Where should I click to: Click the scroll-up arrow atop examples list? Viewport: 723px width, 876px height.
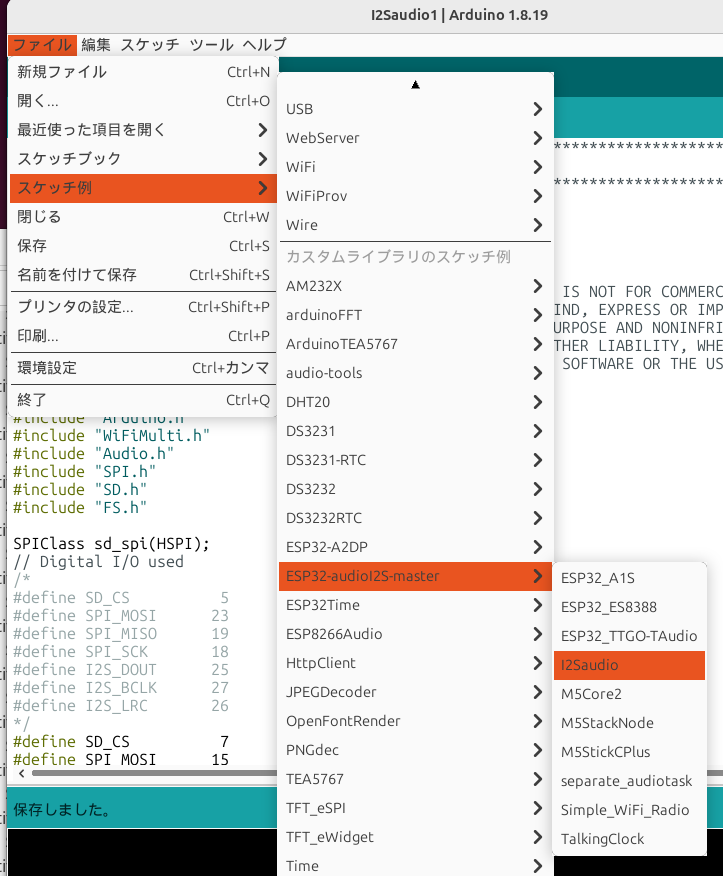click(415, 85)
